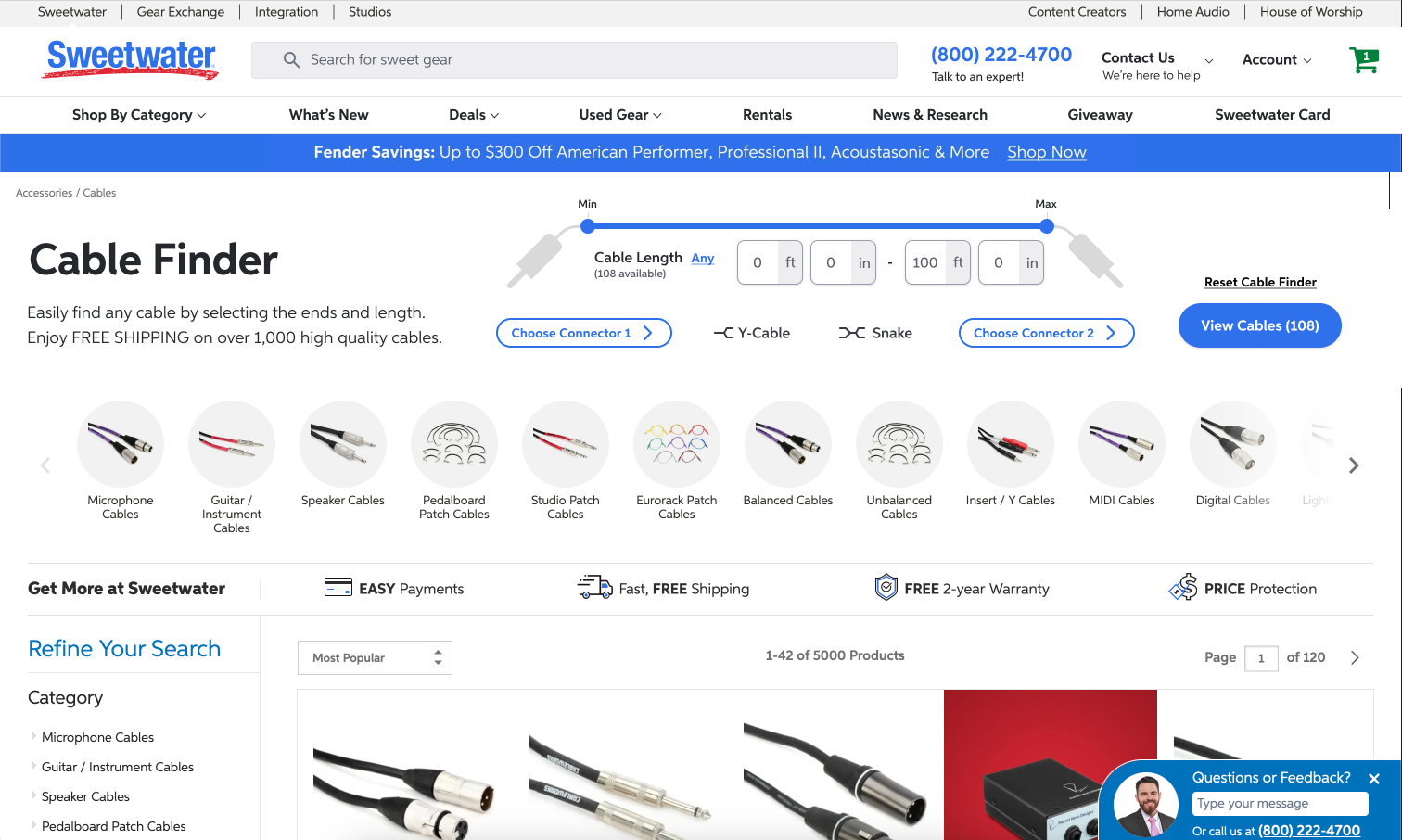Image resolution: width=1402 pixels, height=840 pixels.
Task: Choose the MIDI Cables category icon
Action: pyautogui.click(x=1121, y=444)
